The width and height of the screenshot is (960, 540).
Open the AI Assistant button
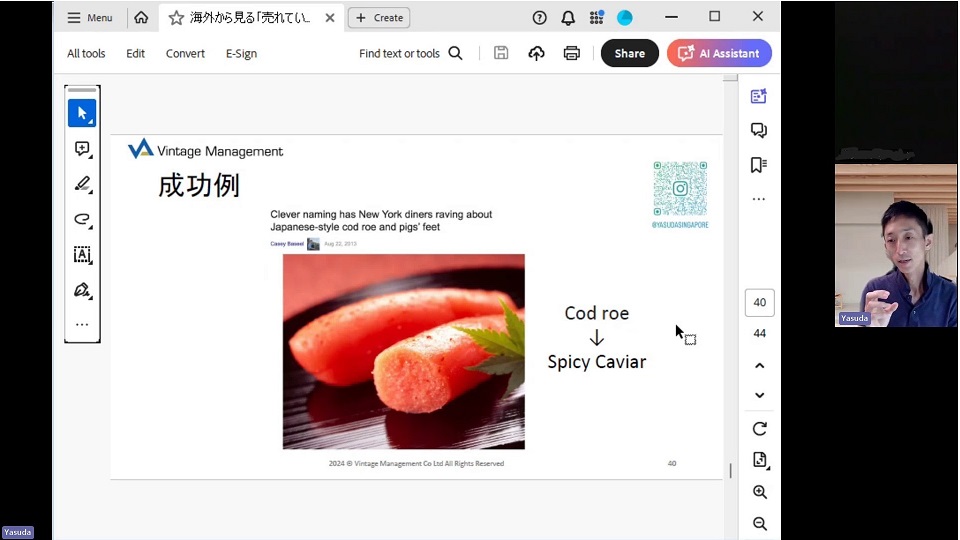click(x=719, y=53)
